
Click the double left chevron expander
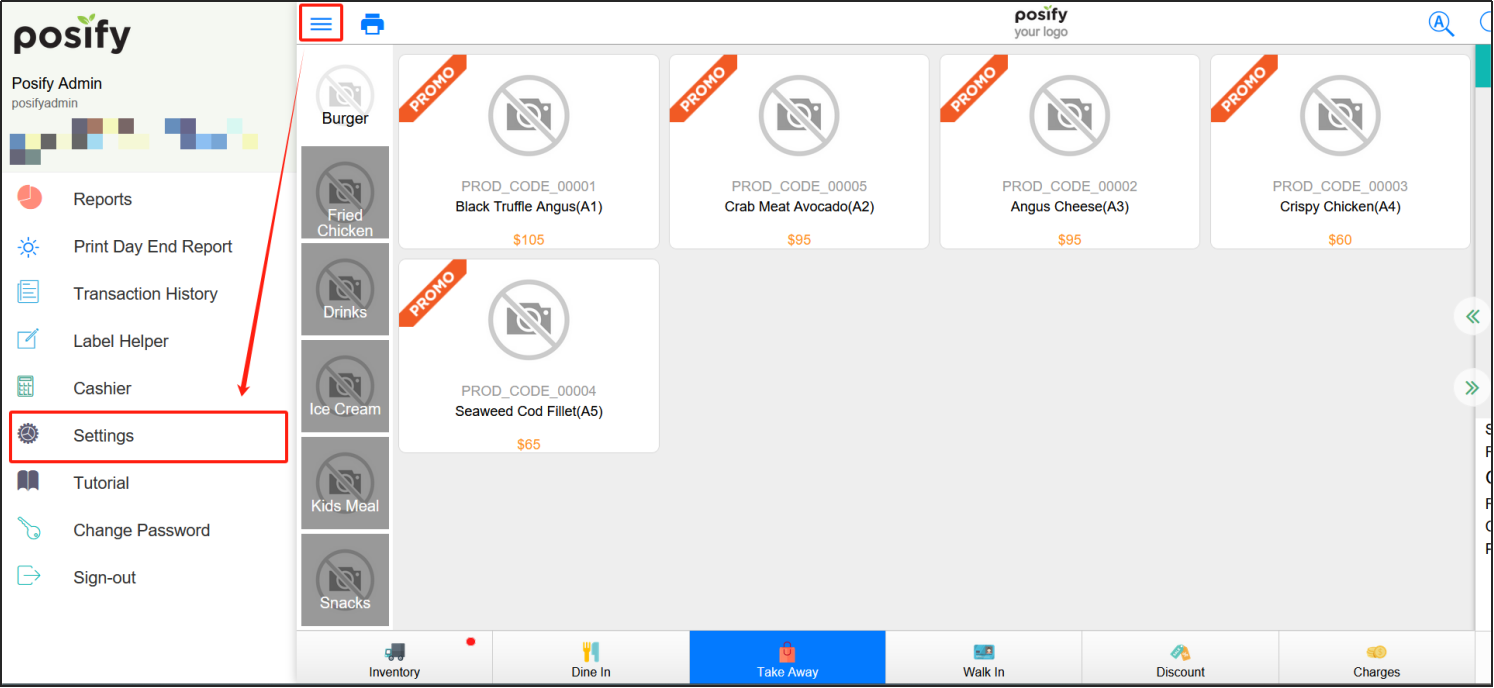[x=1472, y=317]
